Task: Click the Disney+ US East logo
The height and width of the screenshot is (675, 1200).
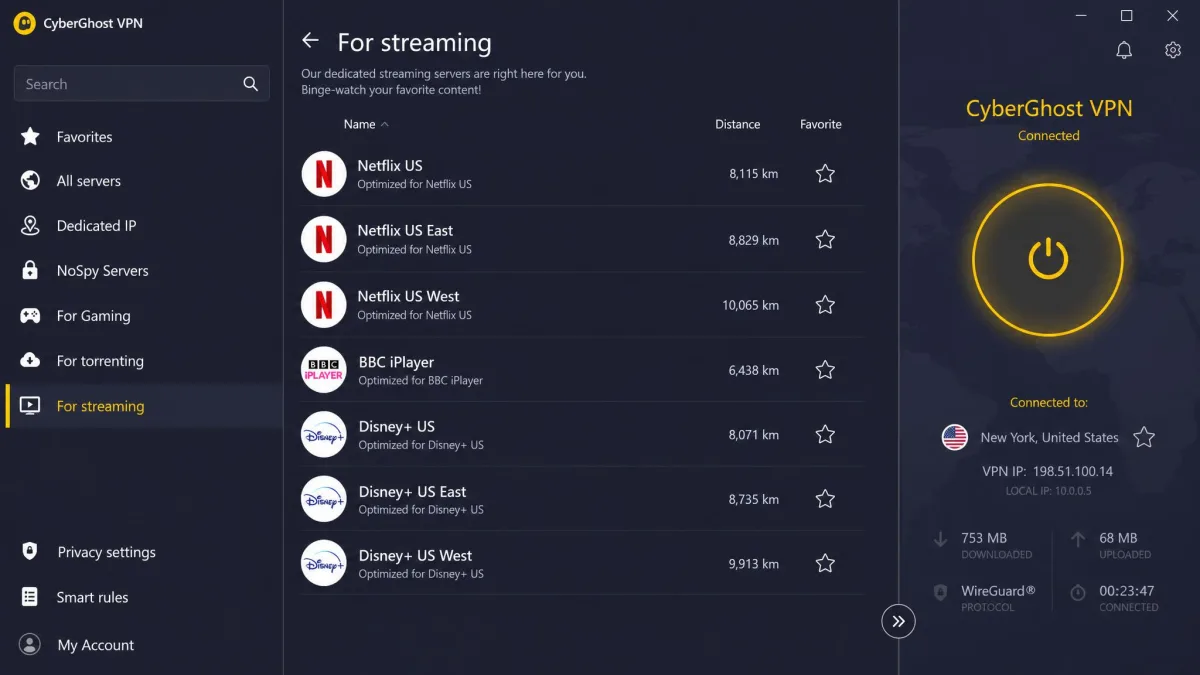Action: point(324,499)
